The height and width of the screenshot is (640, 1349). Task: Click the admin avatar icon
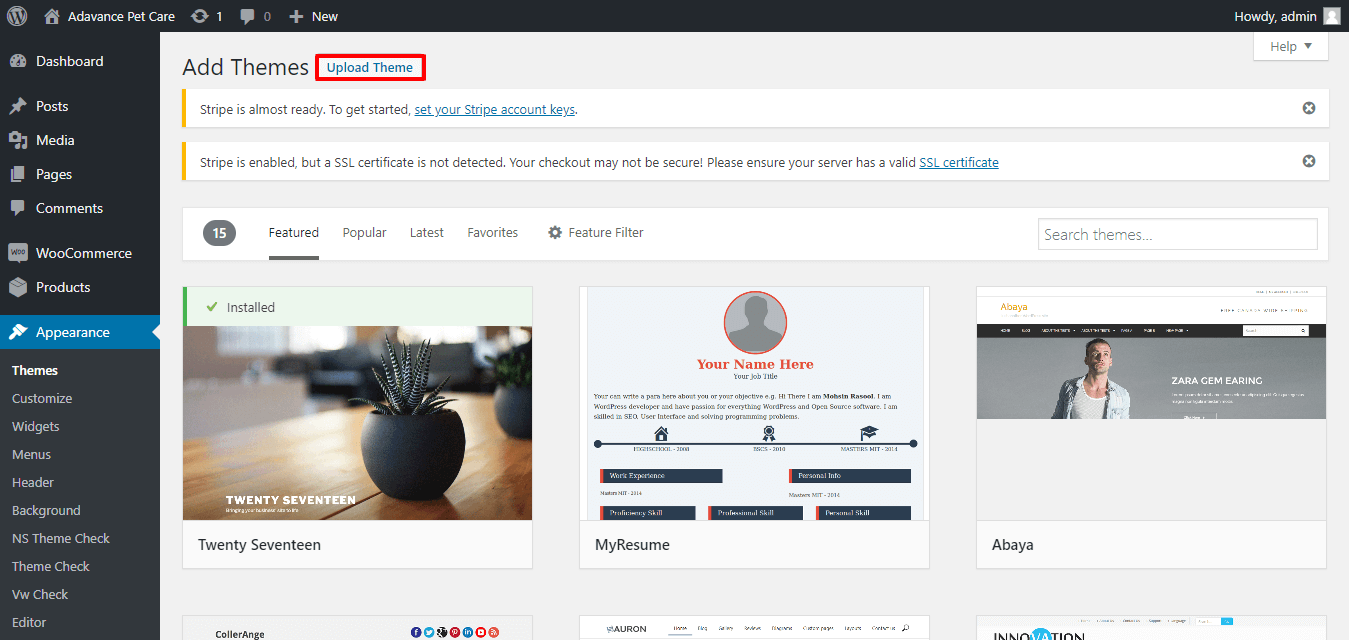(x=1331, y=16)
